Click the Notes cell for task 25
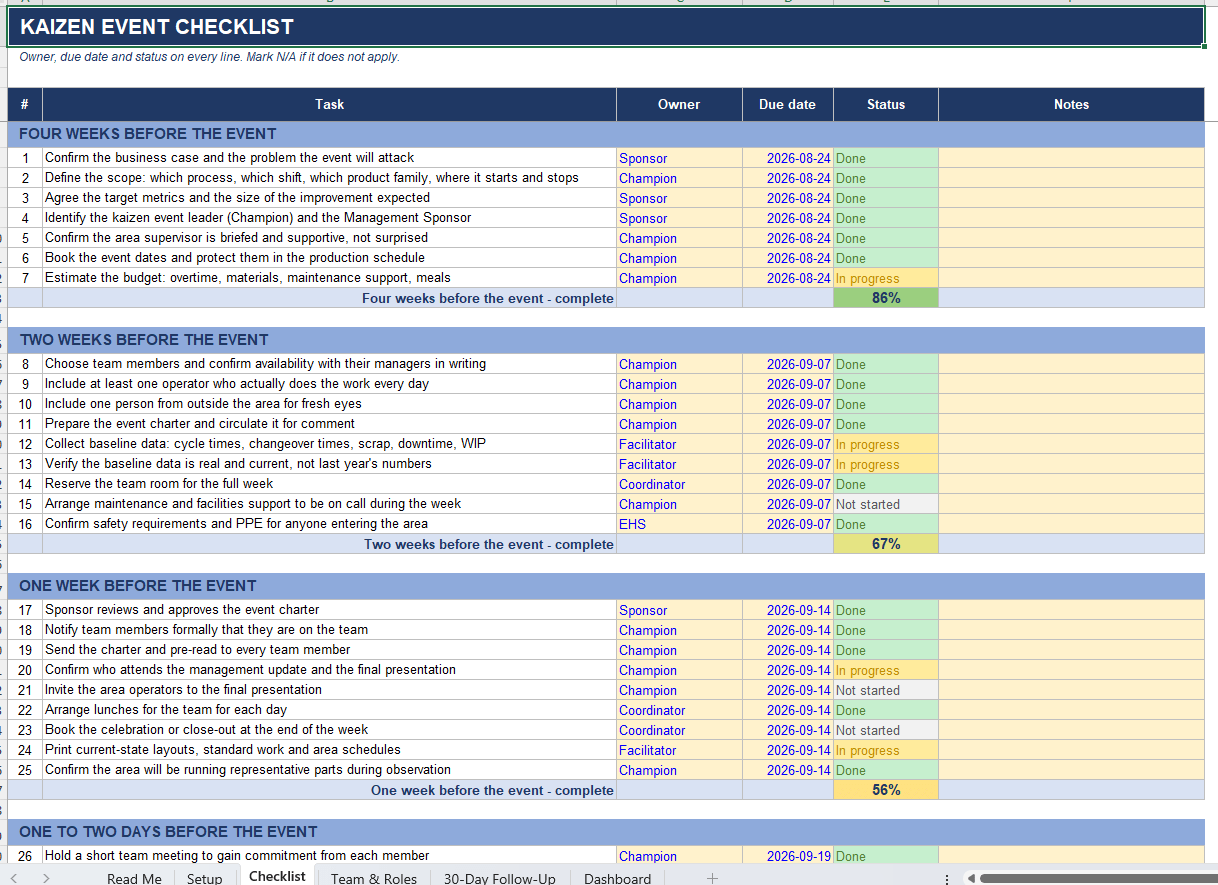Viewport: 1218px width, 885px height. click(1071, 770)
